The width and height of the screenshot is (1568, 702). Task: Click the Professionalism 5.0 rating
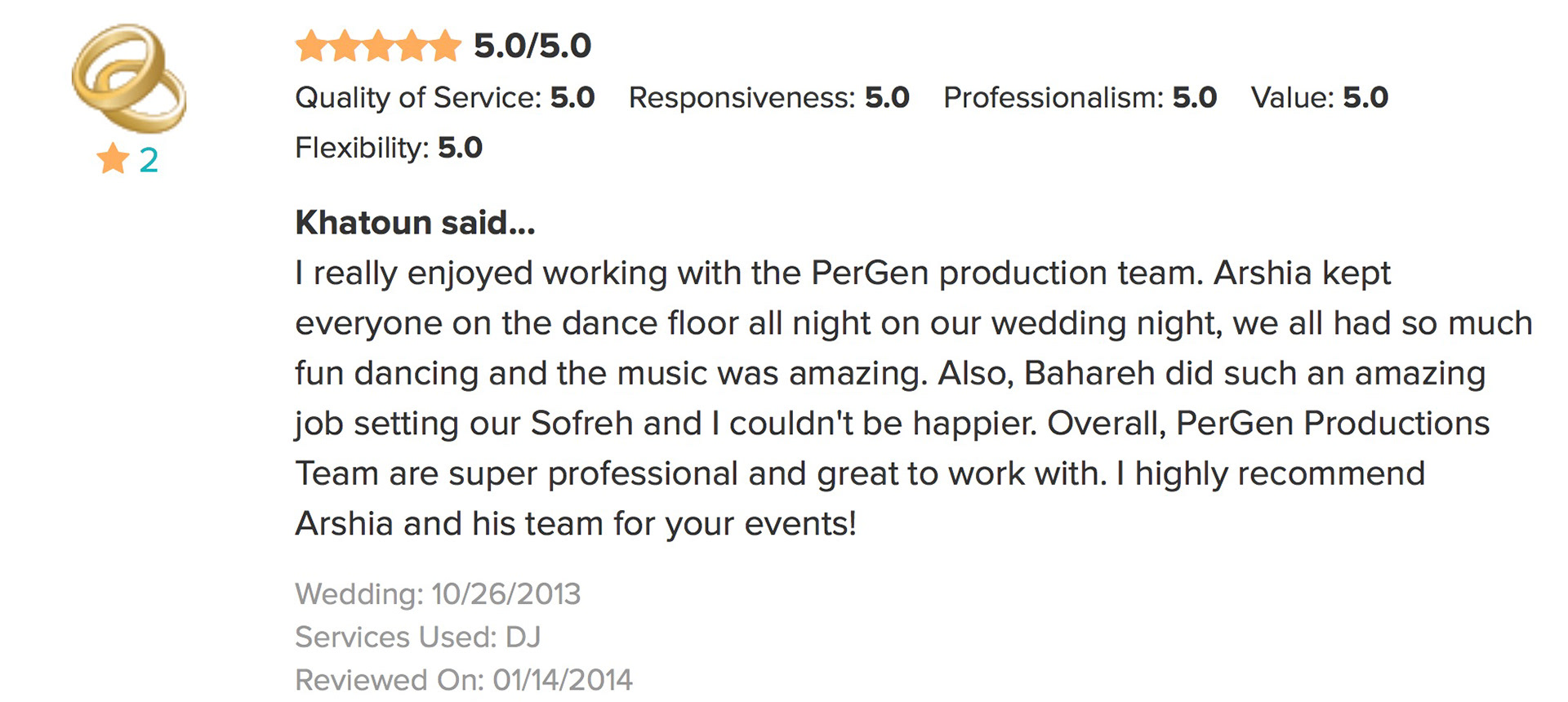tap(1080, 98)
